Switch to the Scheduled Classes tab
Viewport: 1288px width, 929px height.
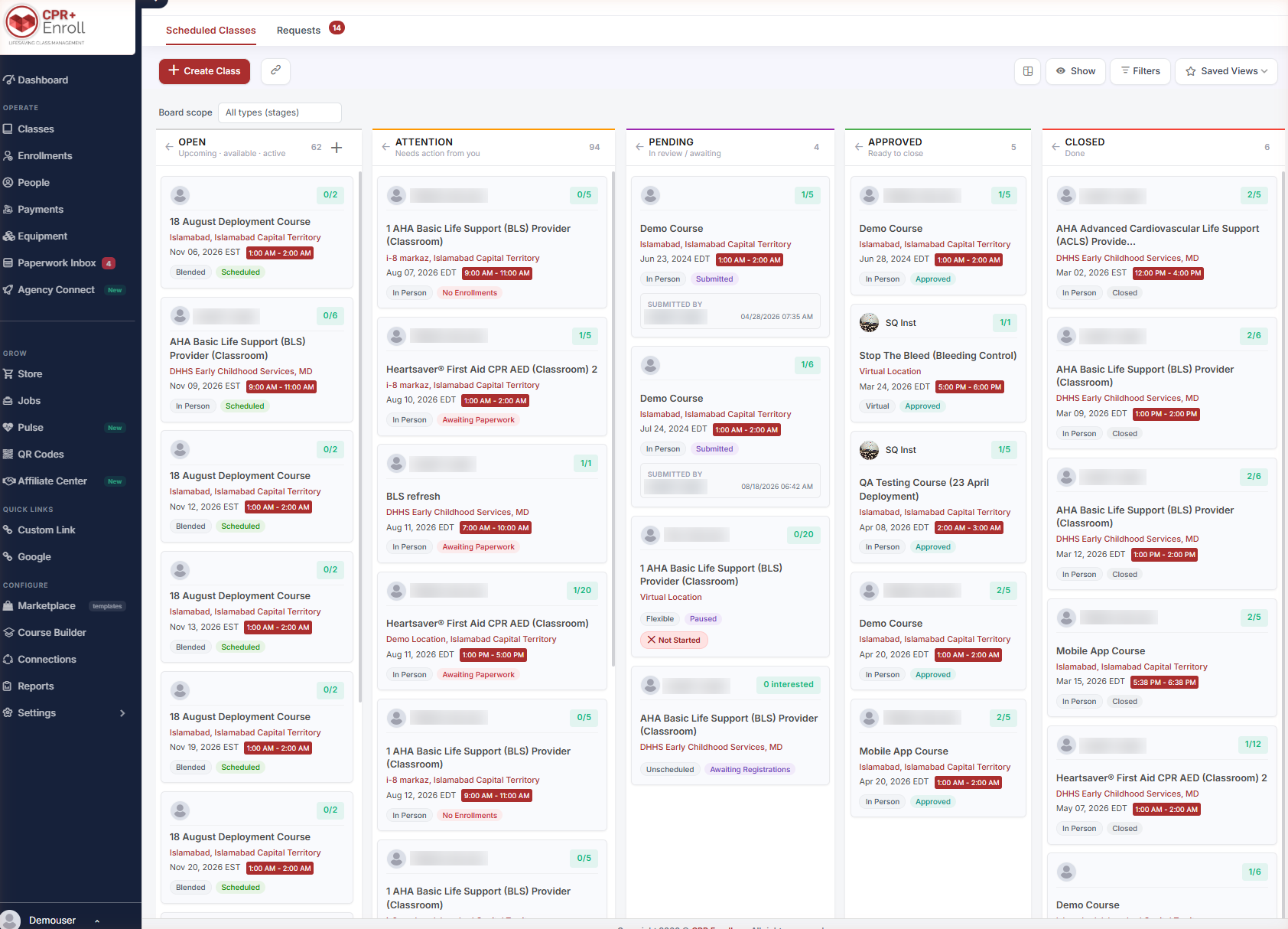[x=211, y=31]
